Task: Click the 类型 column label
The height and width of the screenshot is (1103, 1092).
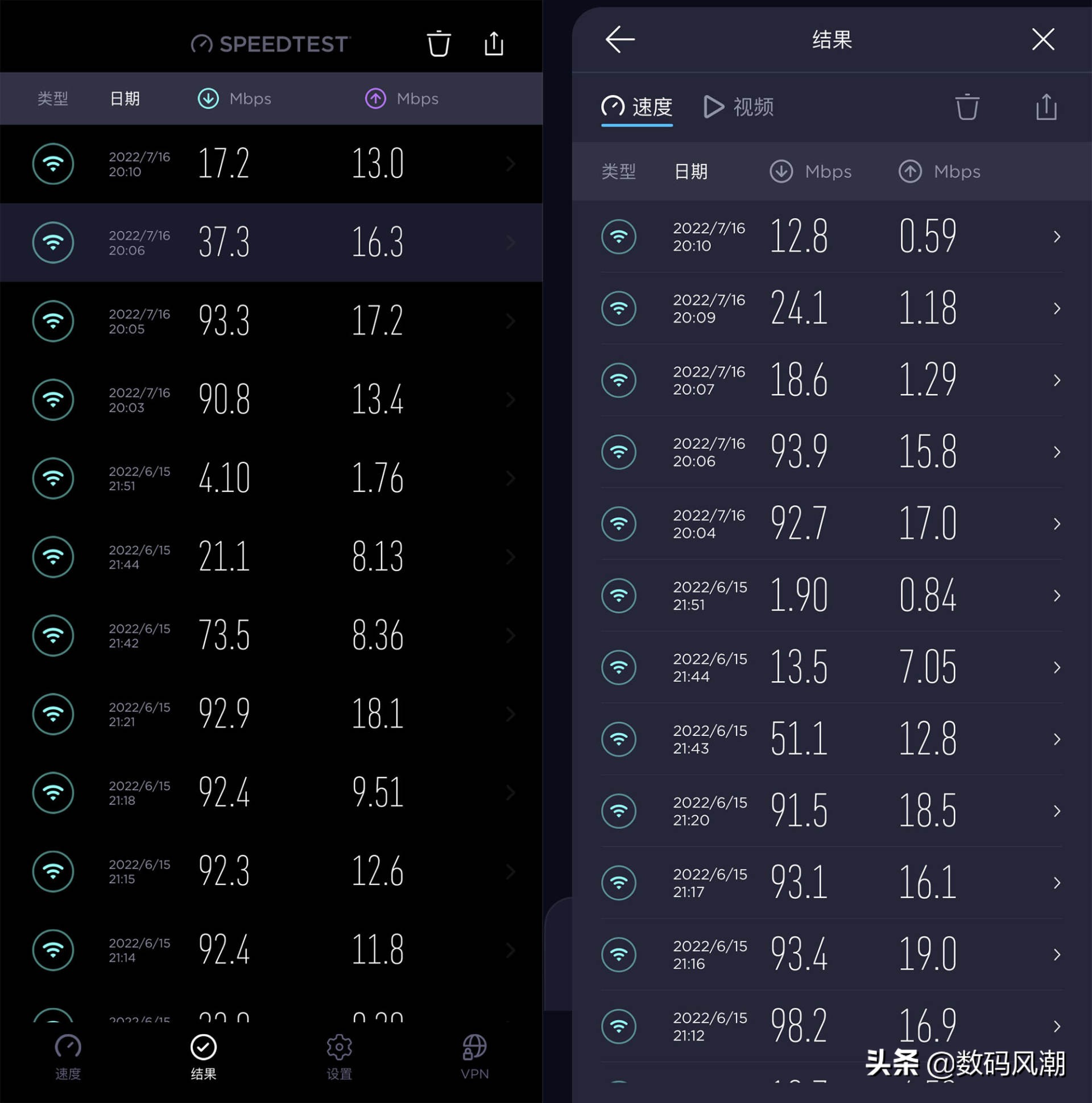Action: pos(52,98)
